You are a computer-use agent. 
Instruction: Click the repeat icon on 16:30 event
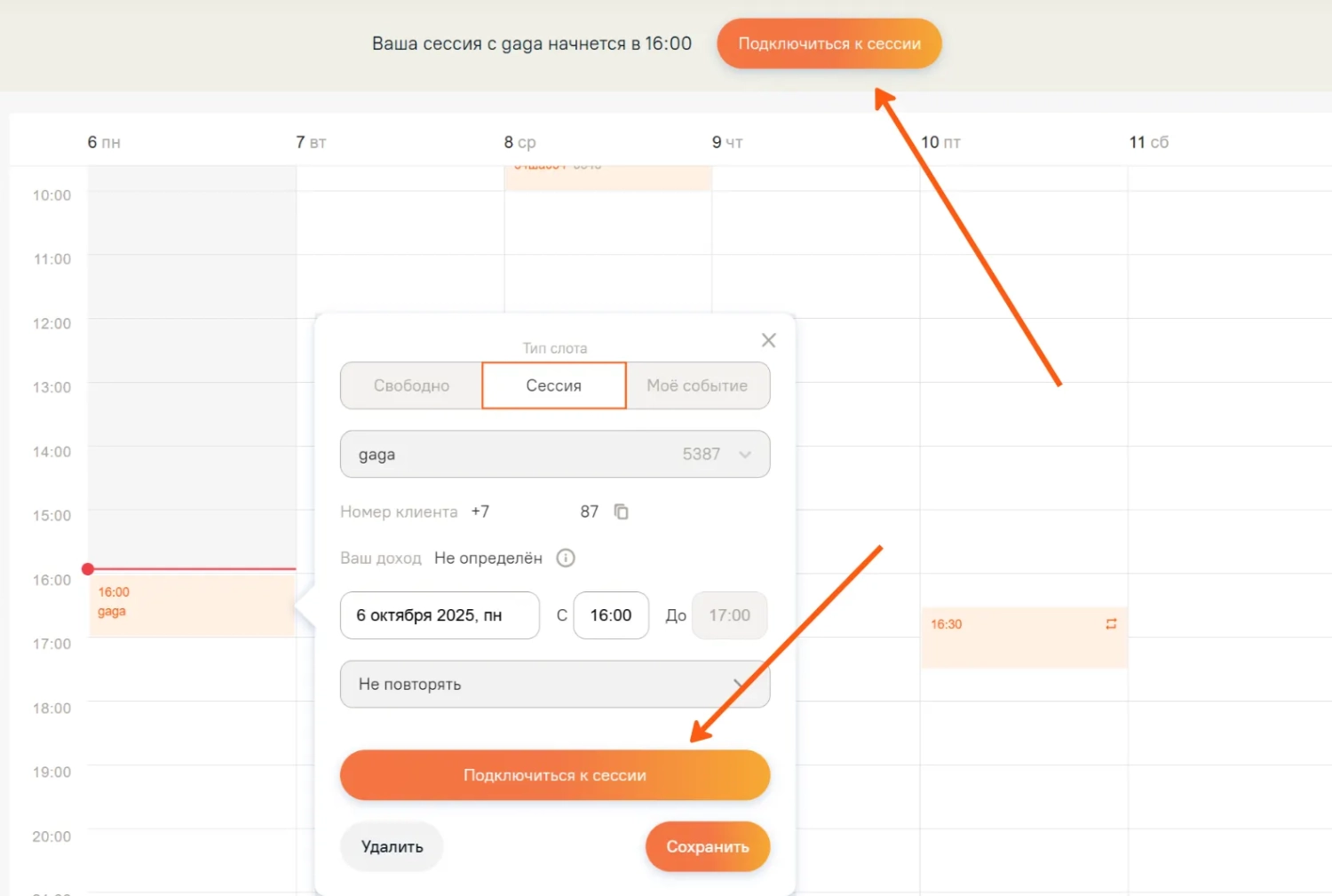coord(1111,624)
